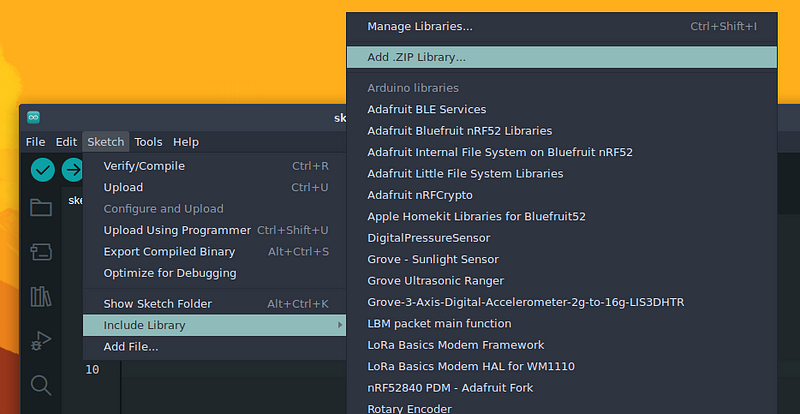The width and height of the screenshot is (800, 414).
Task: Click the Arduino IDE logo in title bar
Action: tap(34, 117)
